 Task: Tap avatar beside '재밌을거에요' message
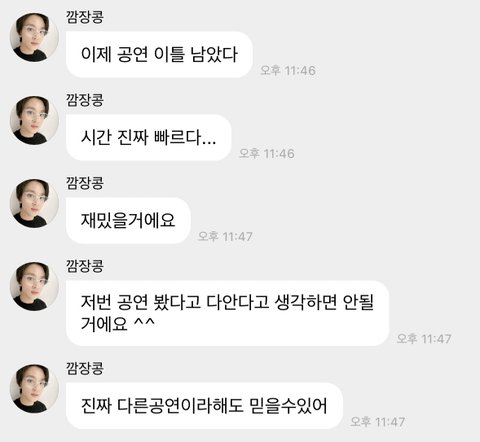click(x=34, y=203)
